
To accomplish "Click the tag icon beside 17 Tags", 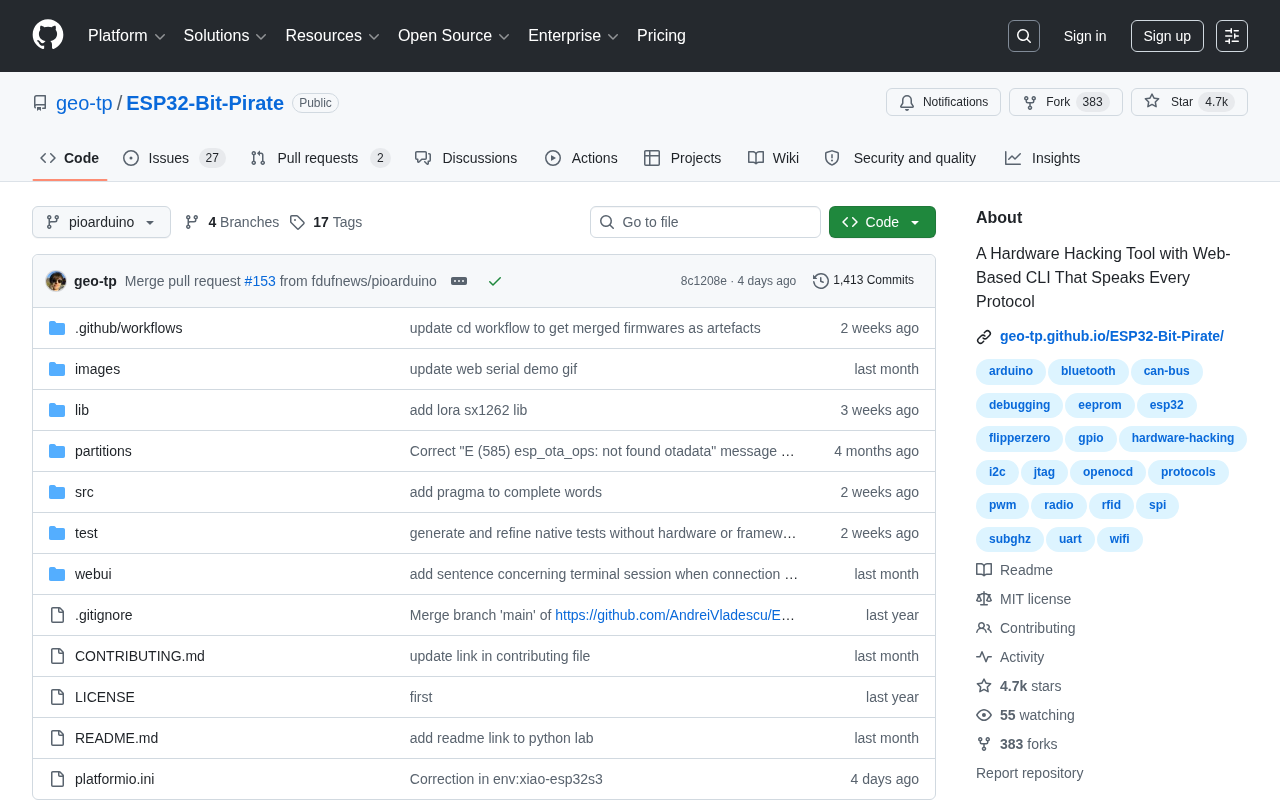I will click(297, 222).
